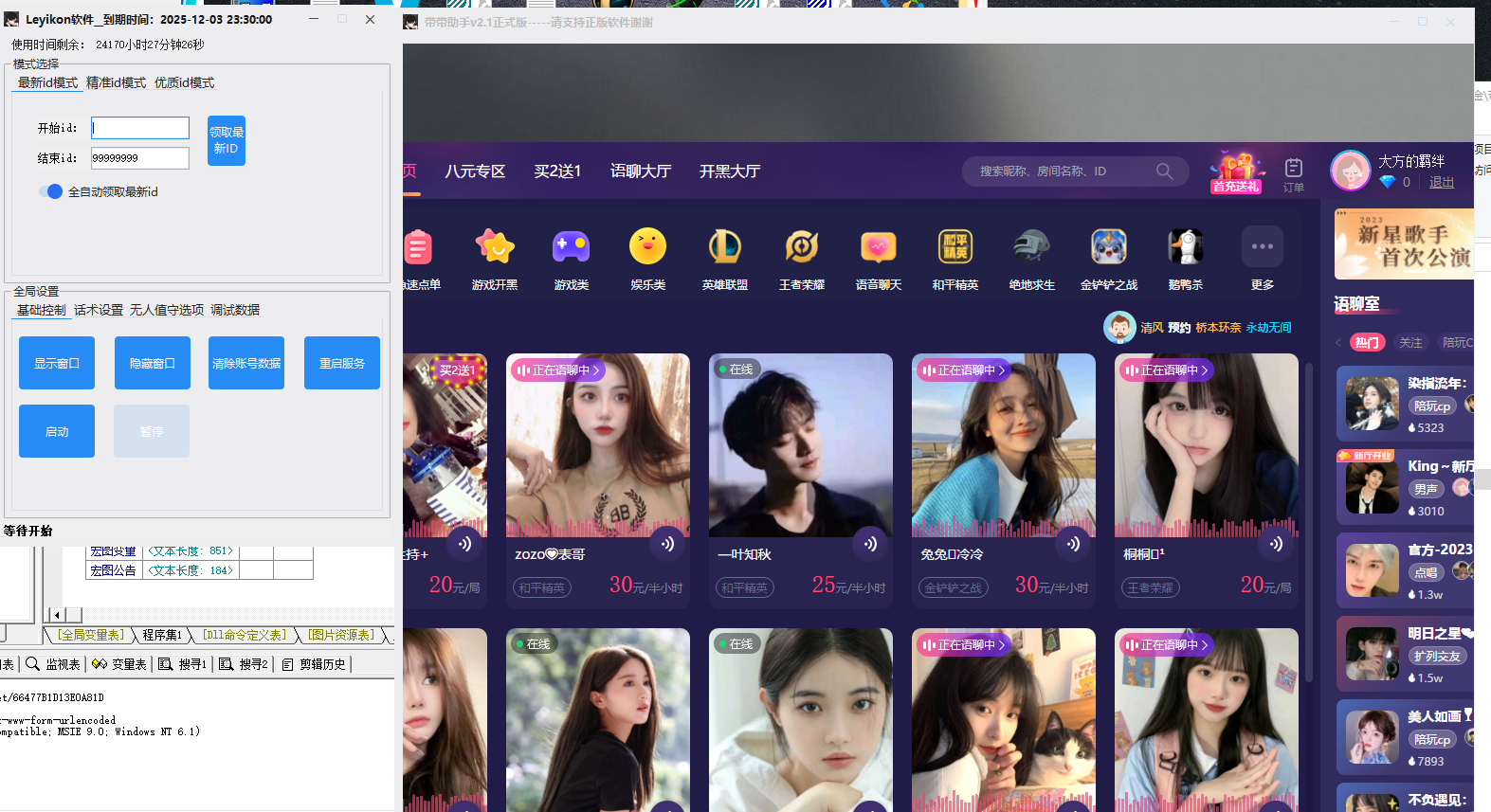Toggle 全自动领取最新id switch
Screen dimensions: 1491x812
coord(52,191)
